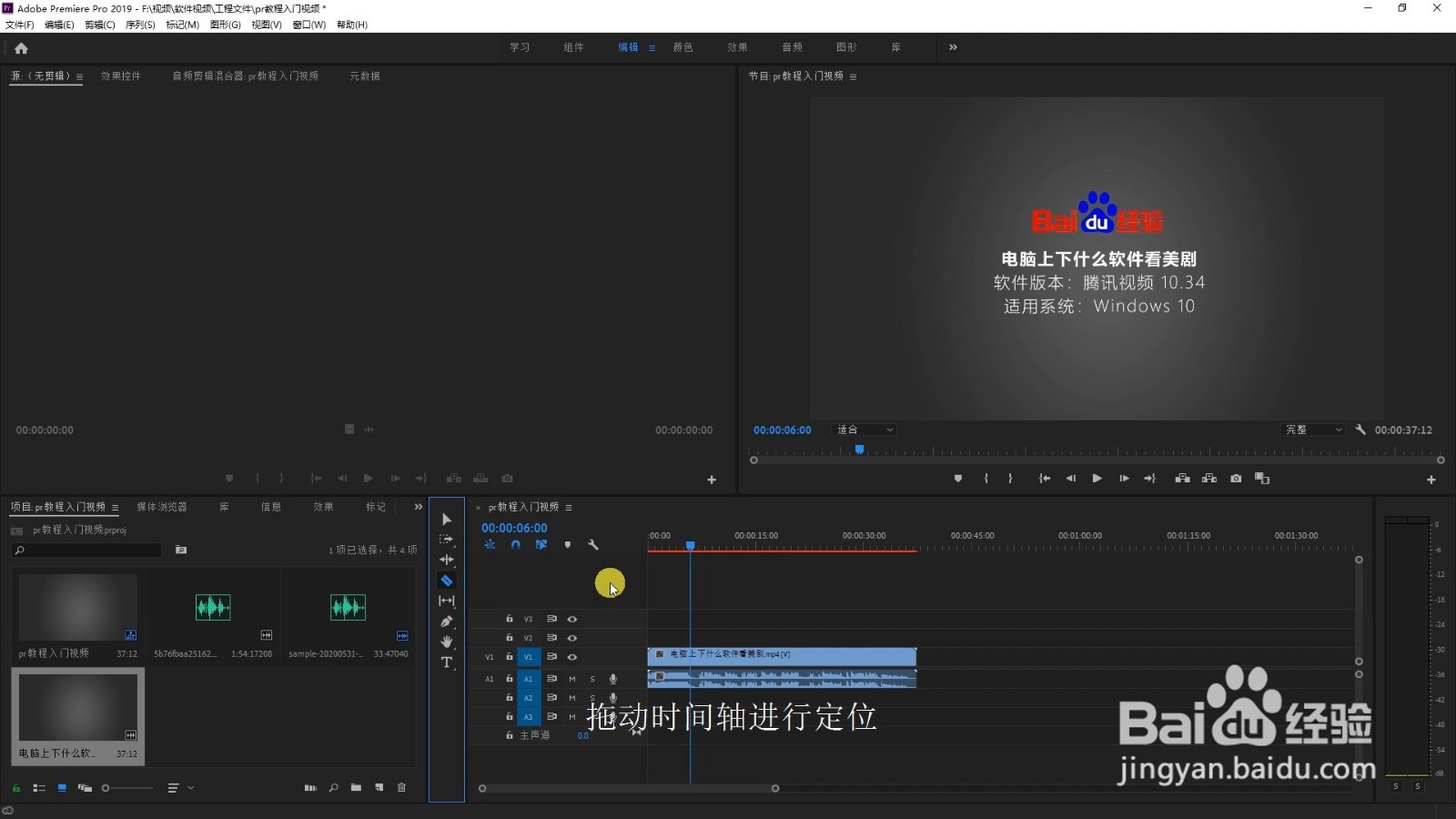Select the Track Select Forward tool
This screenshot has width=1456, height=819.
tap(446, 540)
